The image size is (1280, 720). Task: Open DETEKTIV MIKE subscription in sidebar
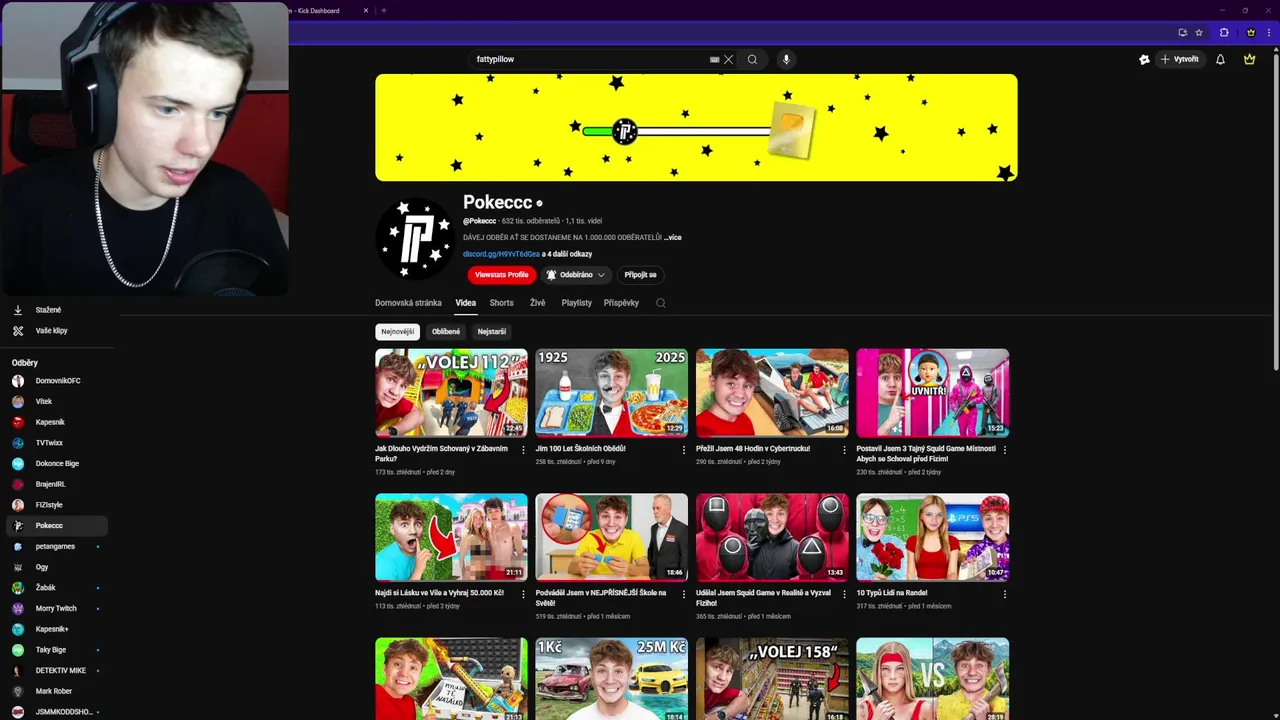pos(57,670)
